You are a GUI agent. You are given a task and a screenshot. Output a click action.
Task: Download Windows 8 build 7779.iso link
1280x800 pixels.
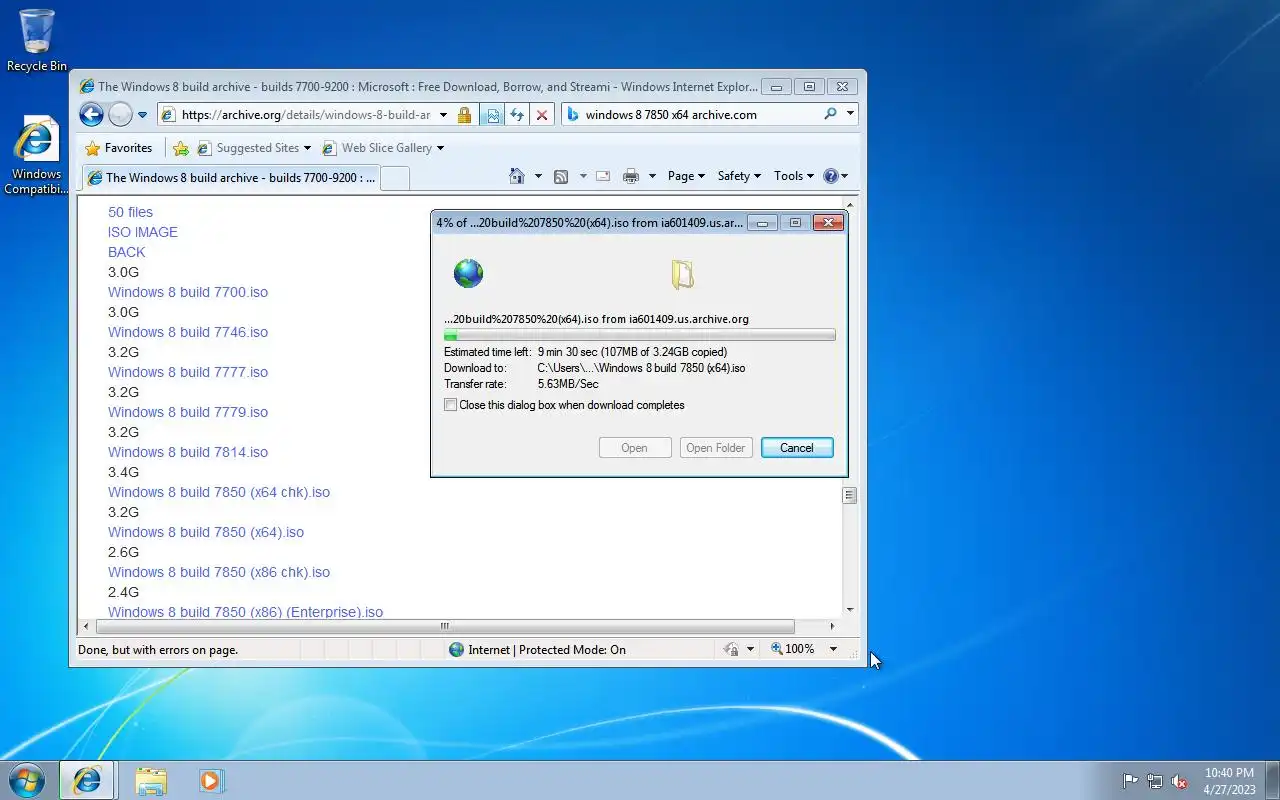pyautogui.click(x=188, y=412)
